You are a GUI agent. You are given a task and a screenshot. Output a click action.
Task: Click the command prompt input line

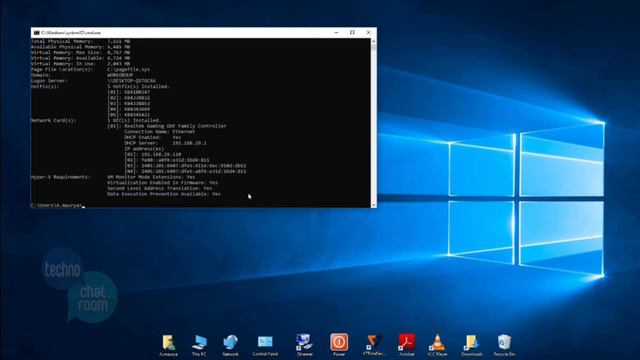click(x=58, y=205)
